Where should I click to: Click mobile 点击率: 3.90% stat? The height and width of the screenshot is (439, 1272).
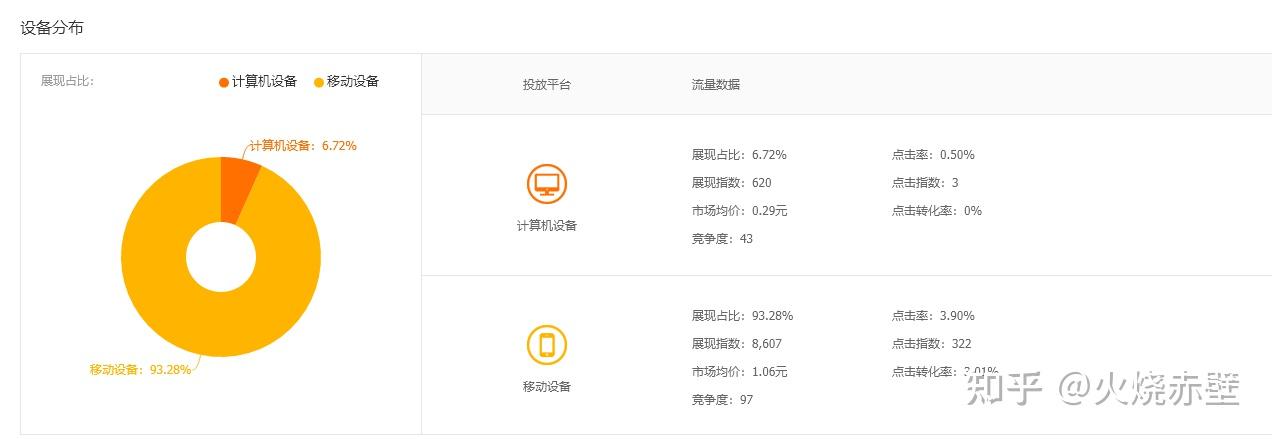(933, 316)
